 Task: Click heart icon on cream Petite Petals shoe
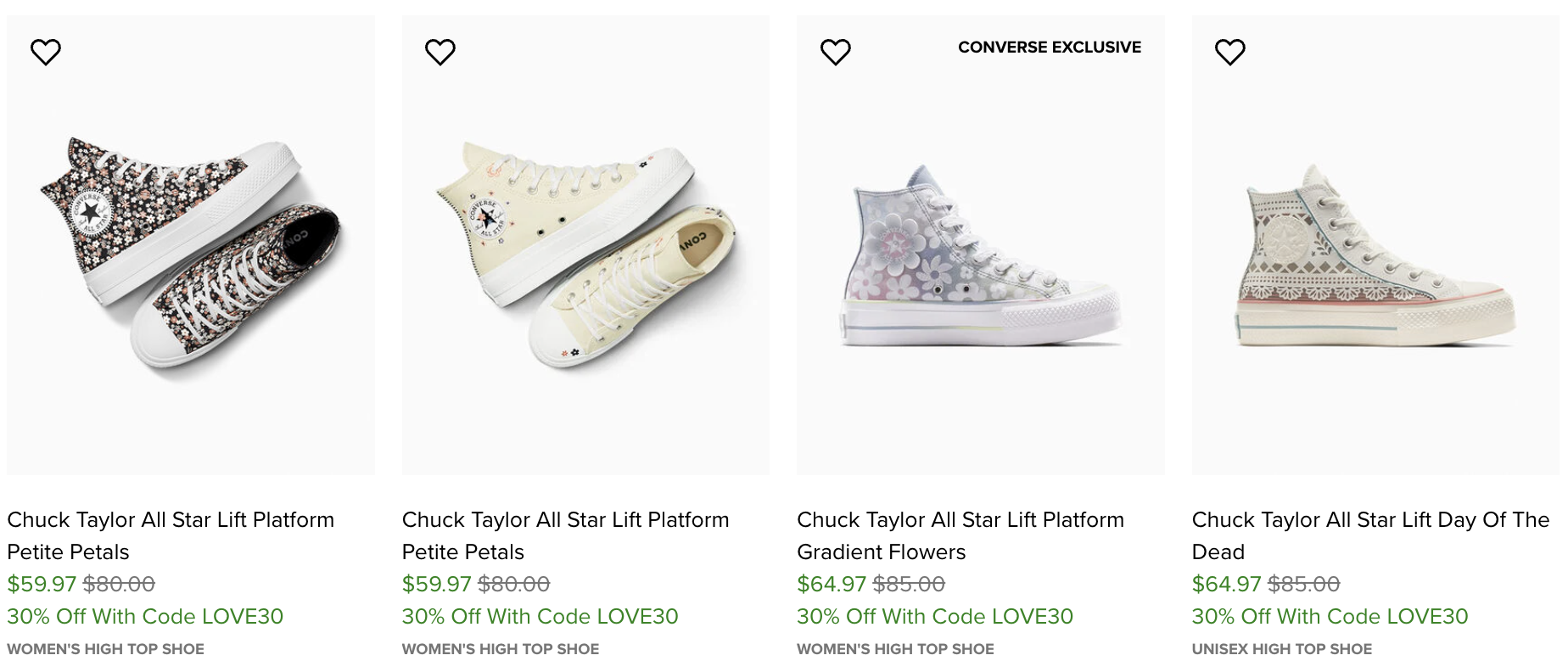tap(440, 53)
